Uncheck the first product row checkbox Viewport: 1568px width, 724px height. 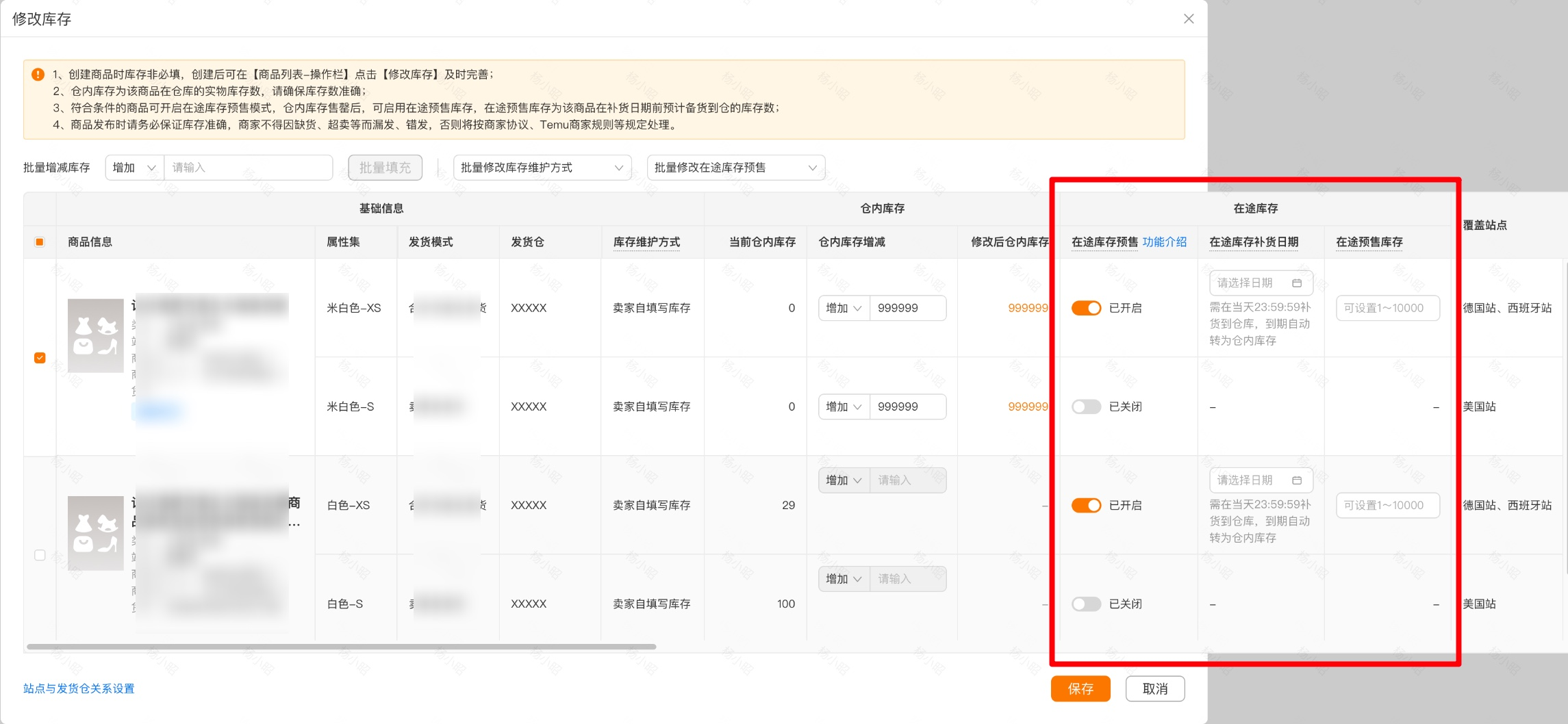pyautogui.click(x=40, y=357)
